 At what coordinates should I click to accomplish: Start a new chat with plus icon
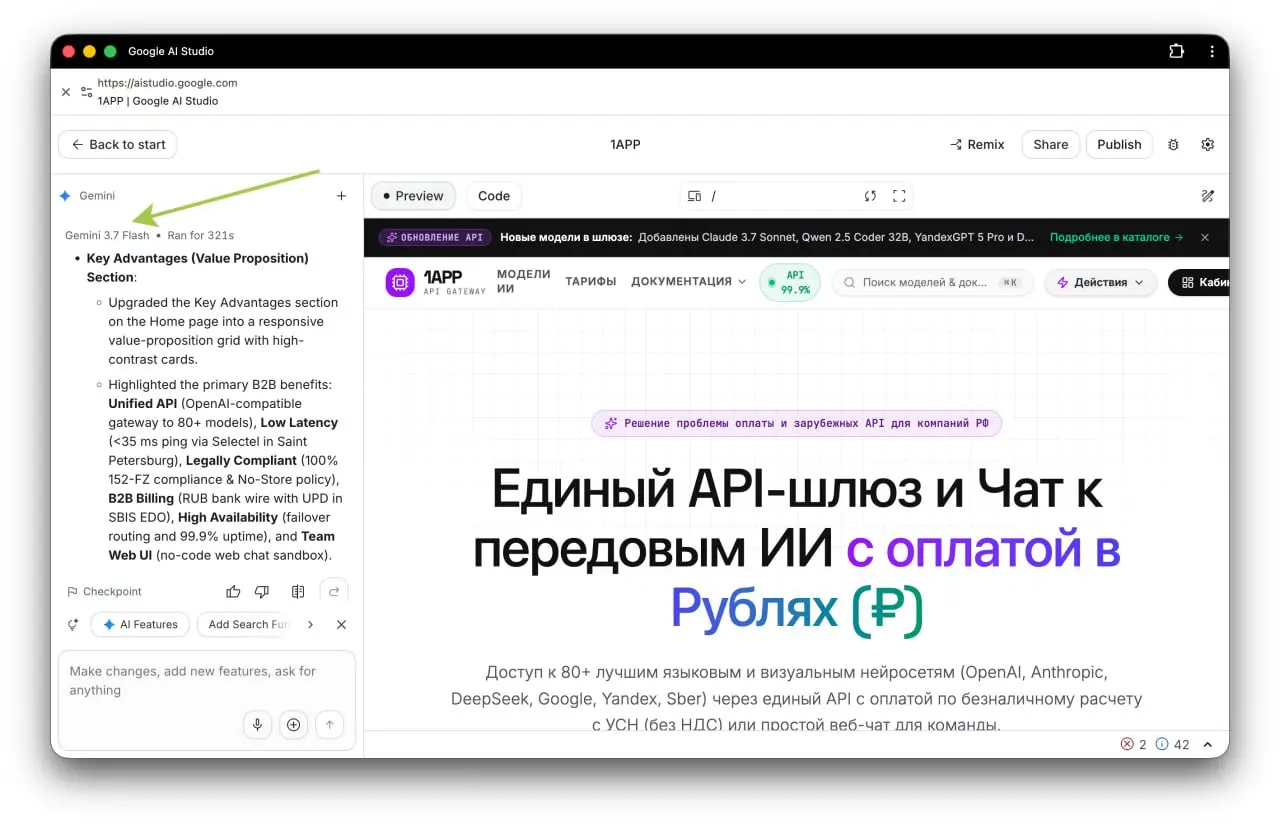(x=341, y=196)
